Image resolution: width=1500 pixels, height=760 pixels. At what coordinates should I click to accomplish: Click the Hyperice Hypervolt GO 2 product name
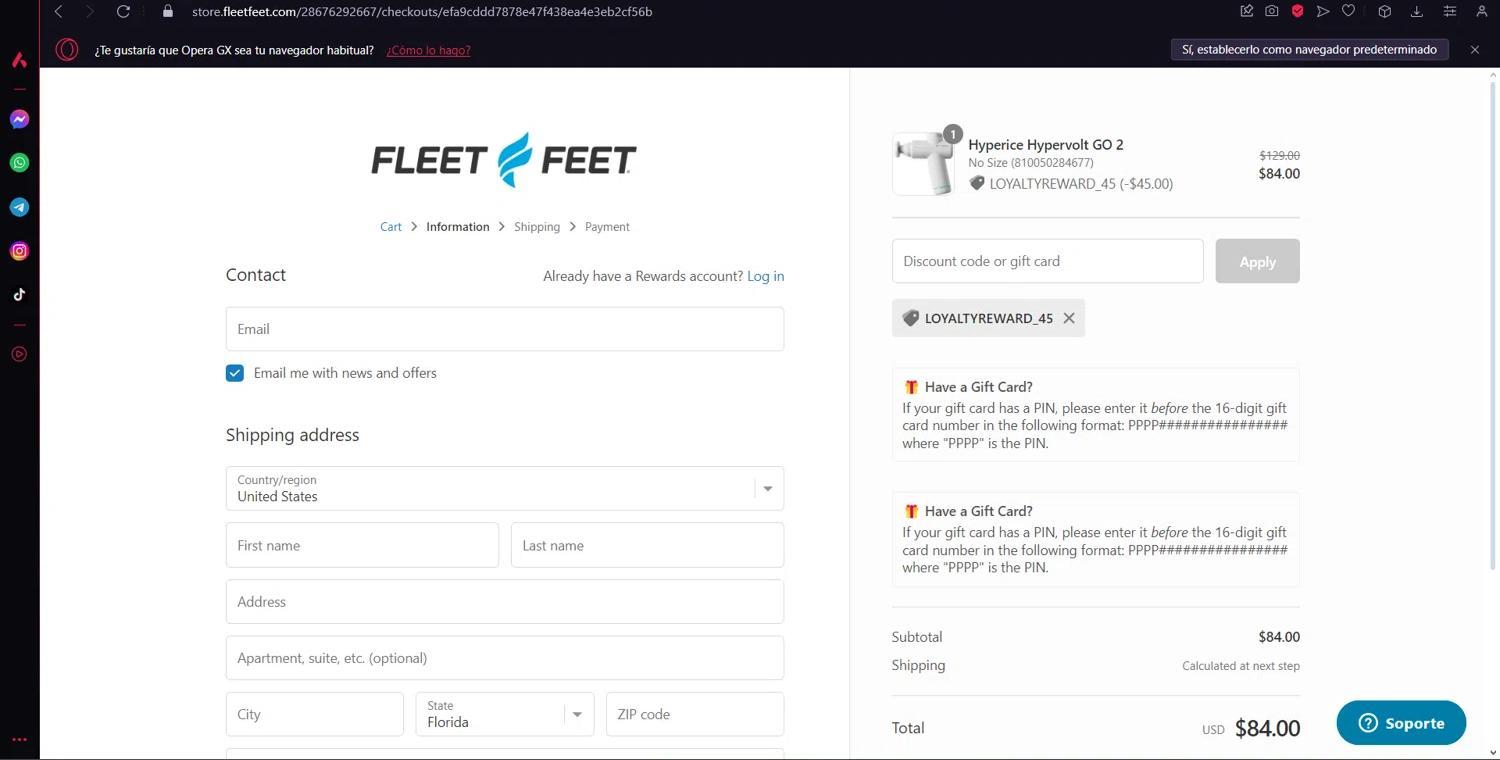(x=1045, y=144)
